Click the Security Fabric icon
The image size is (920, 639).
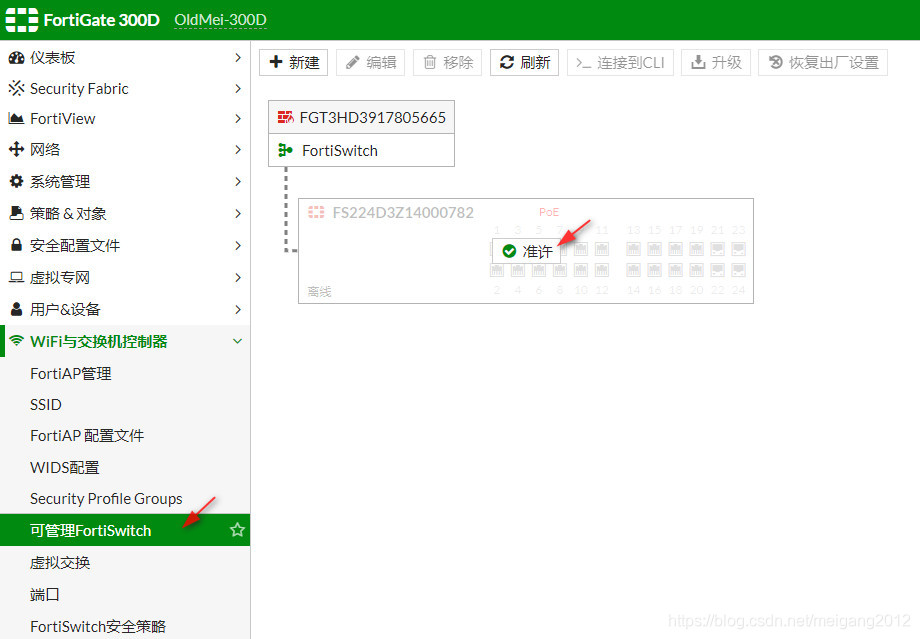coord(16,89)
